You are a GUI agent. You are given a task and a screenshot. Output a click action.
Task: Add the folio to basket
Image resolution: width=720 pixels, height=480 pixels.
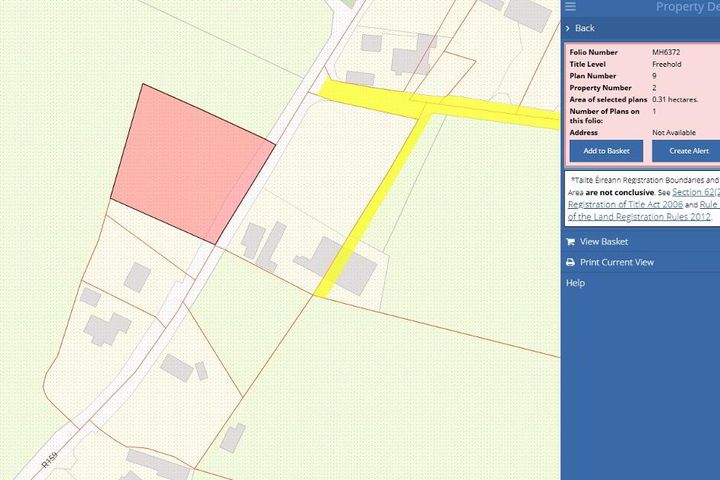(x=606, y=151)
